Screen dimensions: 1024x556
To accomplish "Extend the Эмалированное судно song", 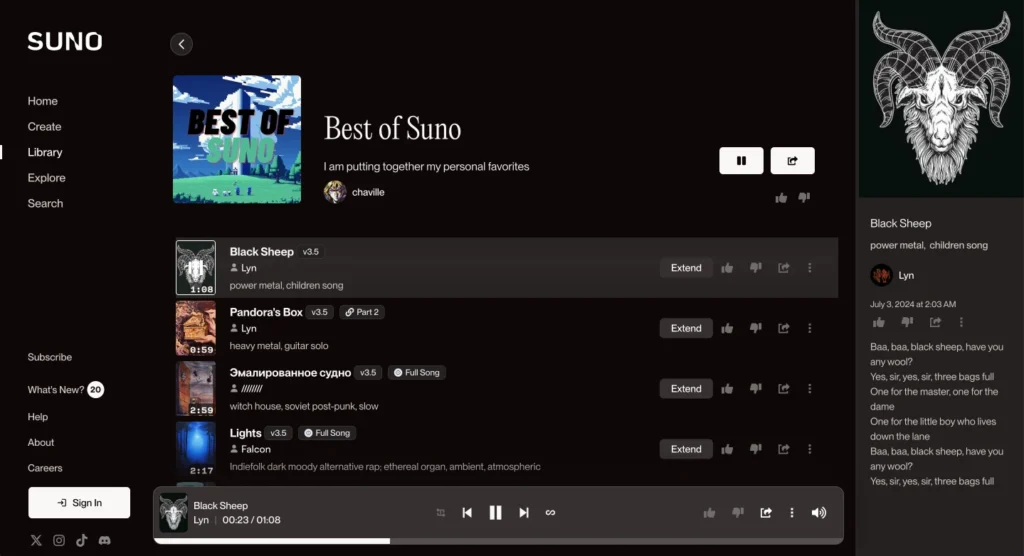I will pyautogui.click(x=686, y=389).
